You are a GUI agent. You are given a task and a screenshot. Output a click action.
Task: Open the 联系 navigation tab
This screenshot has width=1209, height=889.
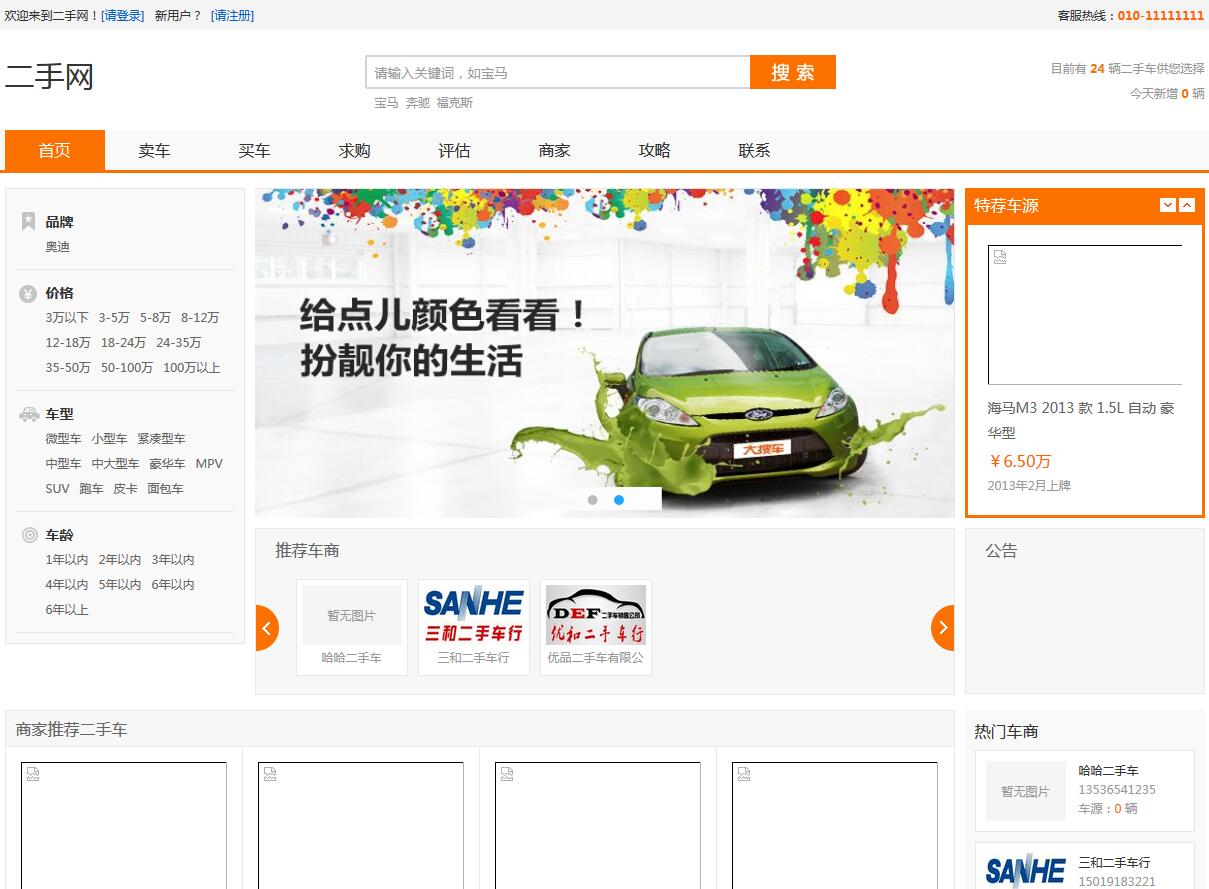(754, 150)
